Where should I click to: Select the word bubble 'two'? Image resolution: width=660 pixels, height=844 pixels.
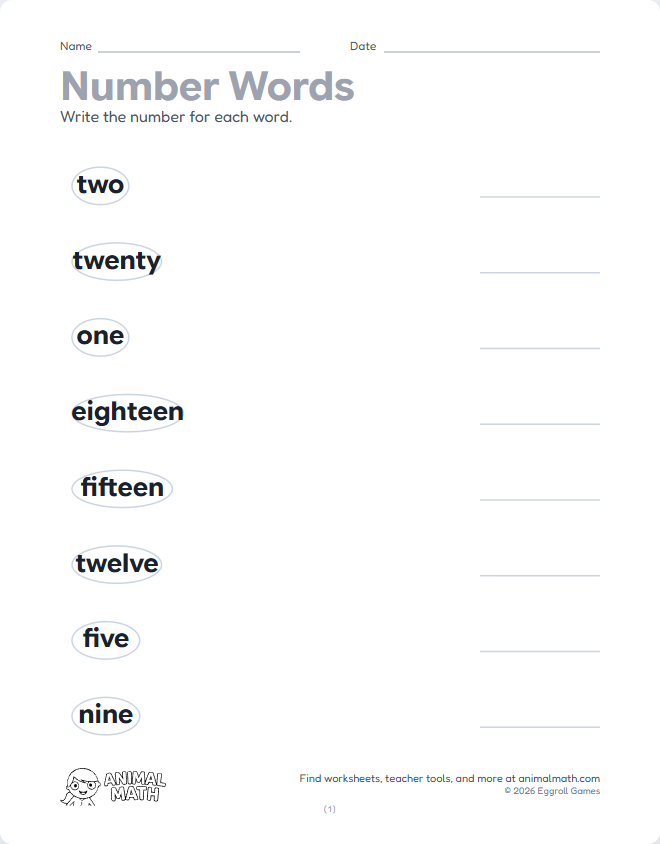pyautogui.click(x=100, y=185)
